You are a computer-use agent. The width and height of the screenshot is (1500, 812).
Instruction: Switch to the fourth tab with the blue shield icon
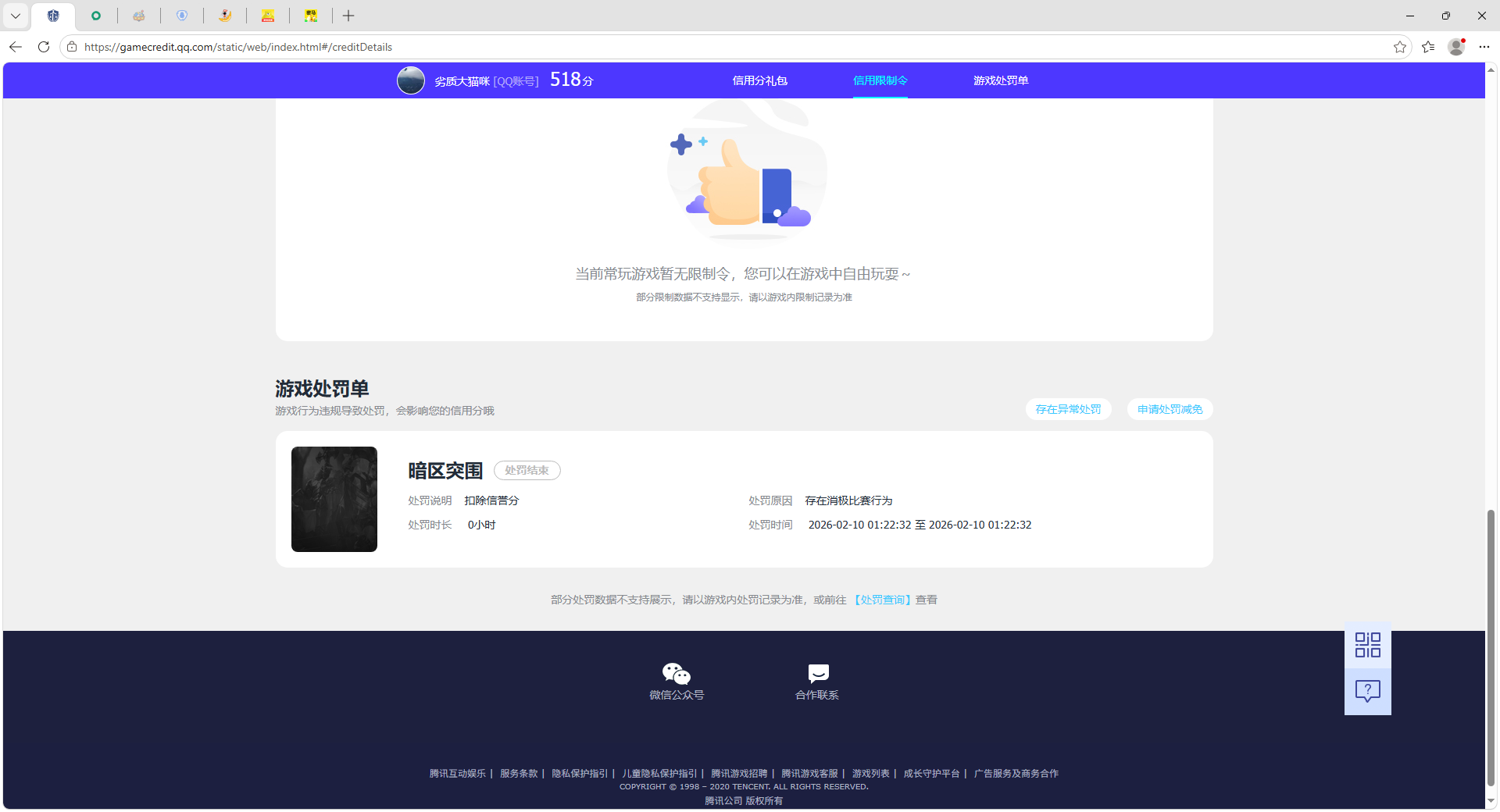[182, 16]
